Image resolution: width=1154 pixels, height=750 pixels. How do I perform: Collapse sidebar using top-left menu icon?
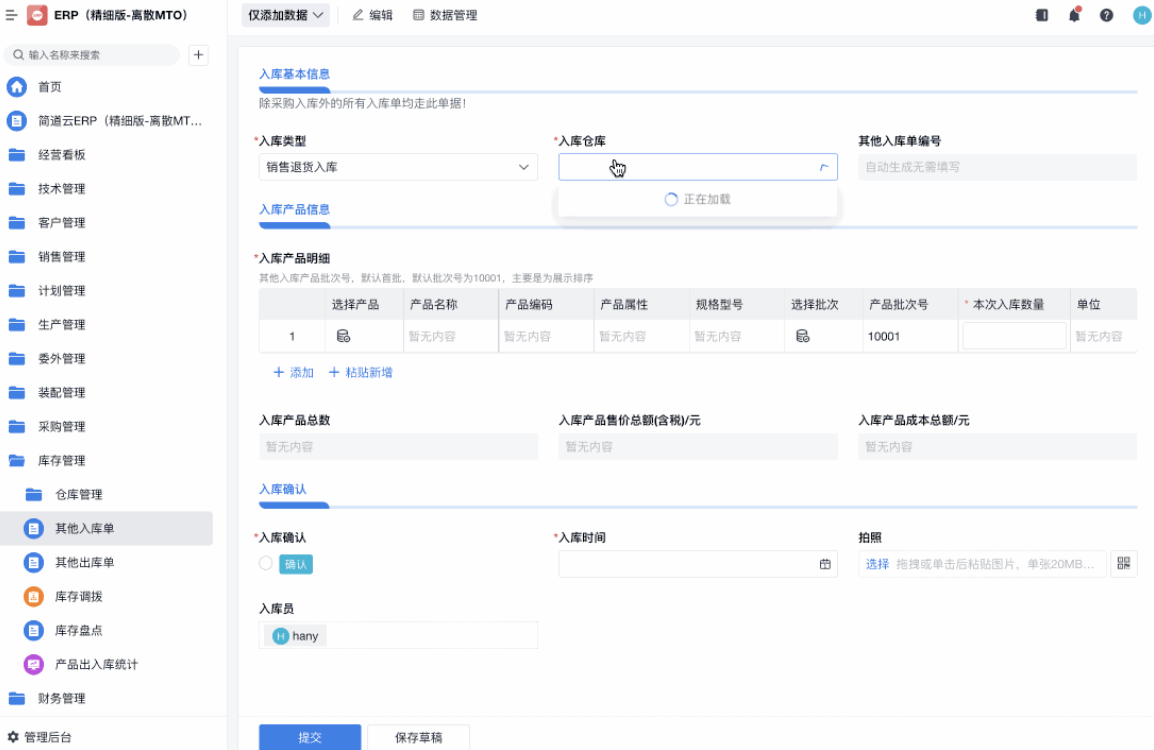point(12,15)
